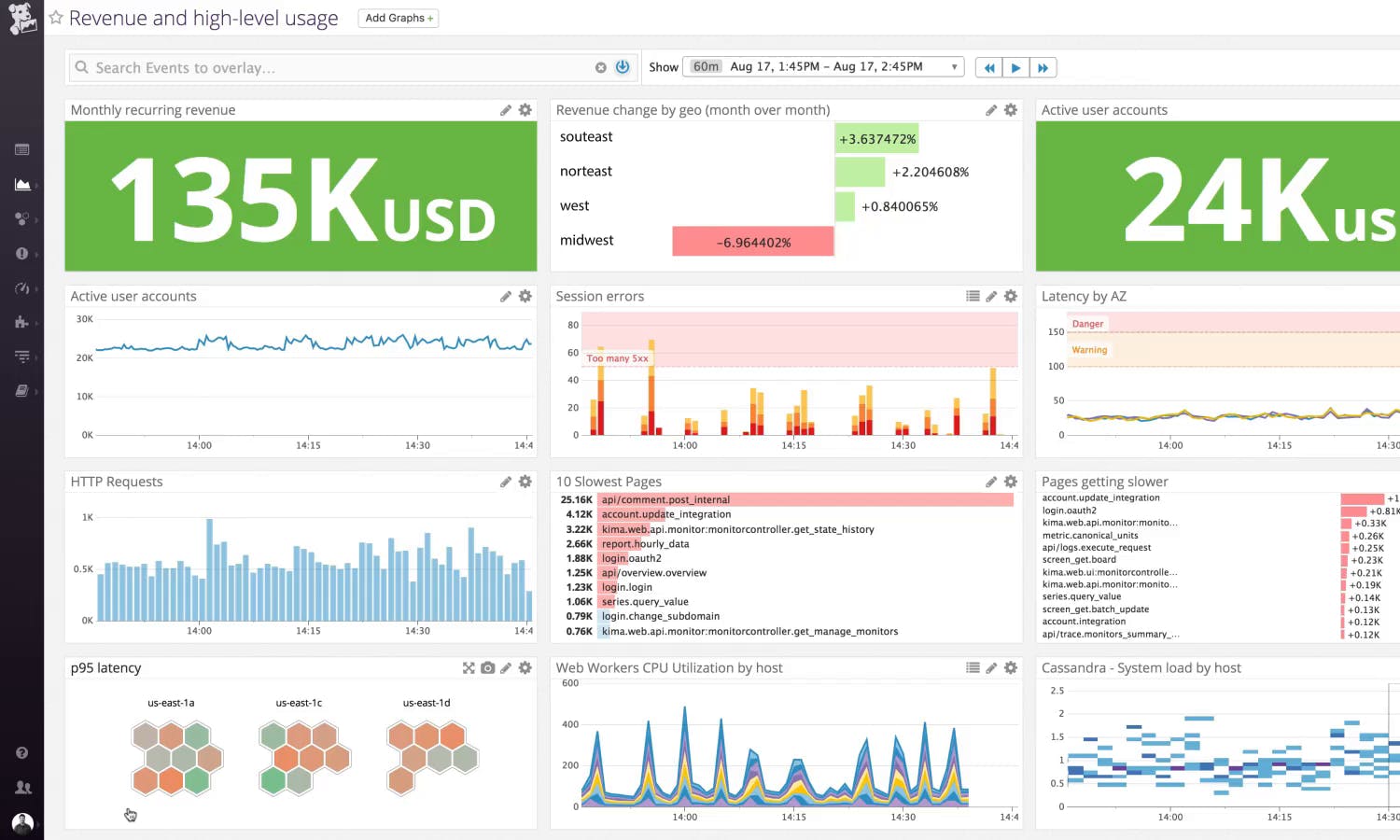Open the Infrastructure host map from the sidebar
The height and width of the screenshot is (840, 1400).
pos(22,218)
